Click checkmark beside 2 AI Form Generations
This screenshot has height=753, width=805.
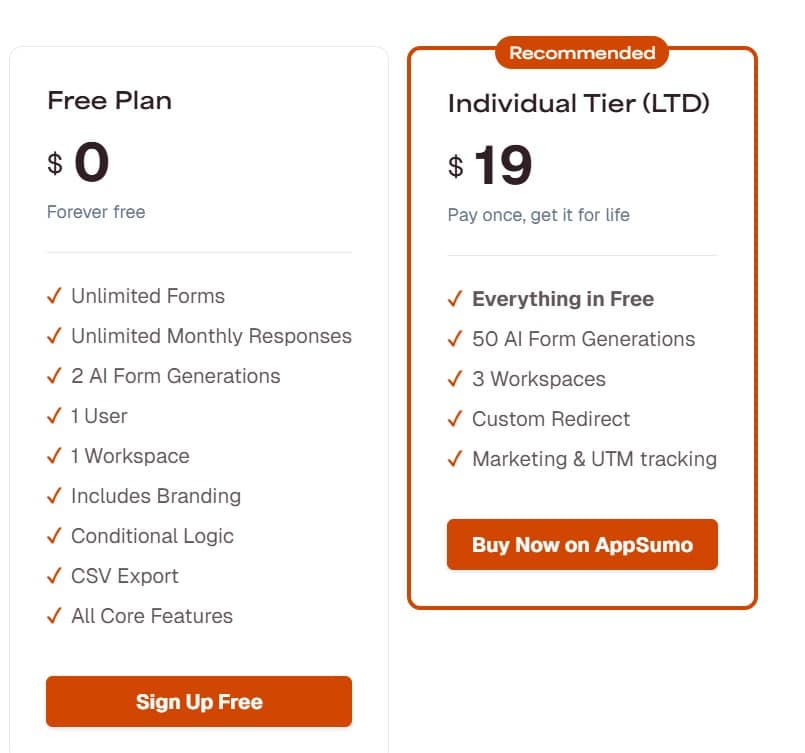point(55,376)
